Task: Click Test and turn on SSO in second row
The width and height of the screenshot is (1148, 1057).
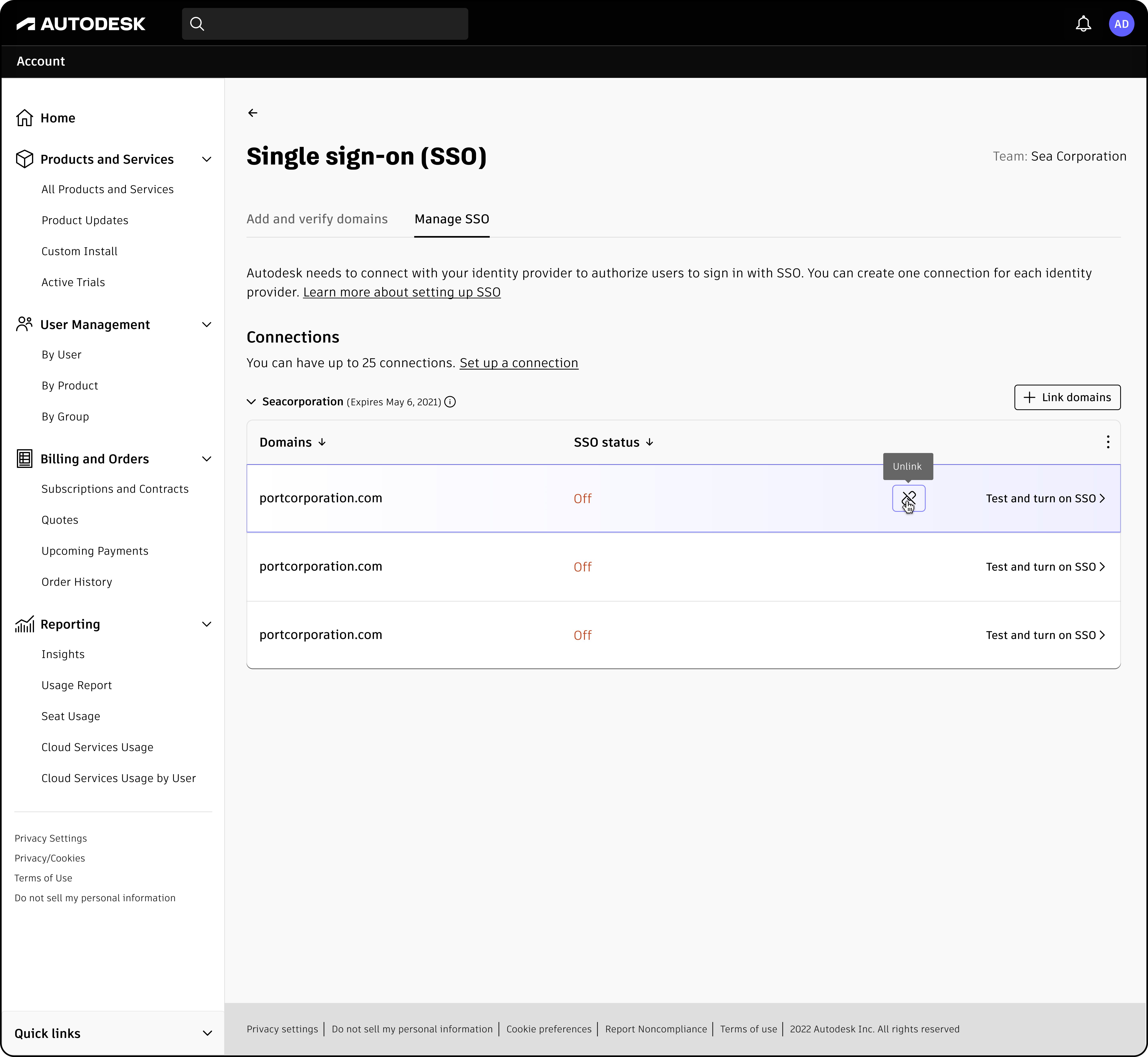Action: [x=1046, y=567]
